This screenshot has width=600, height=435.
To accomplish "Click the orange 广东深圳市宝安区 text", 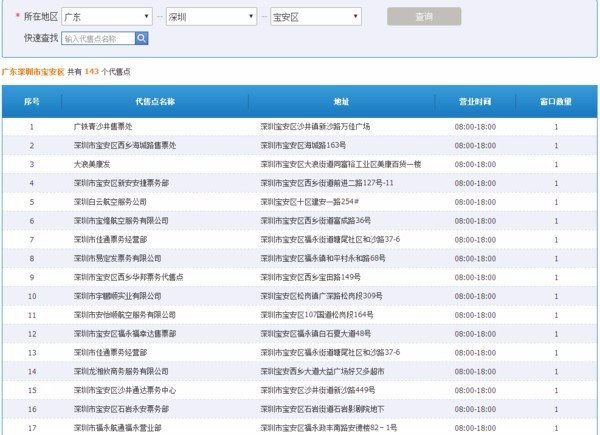I will tap(33, 72).
